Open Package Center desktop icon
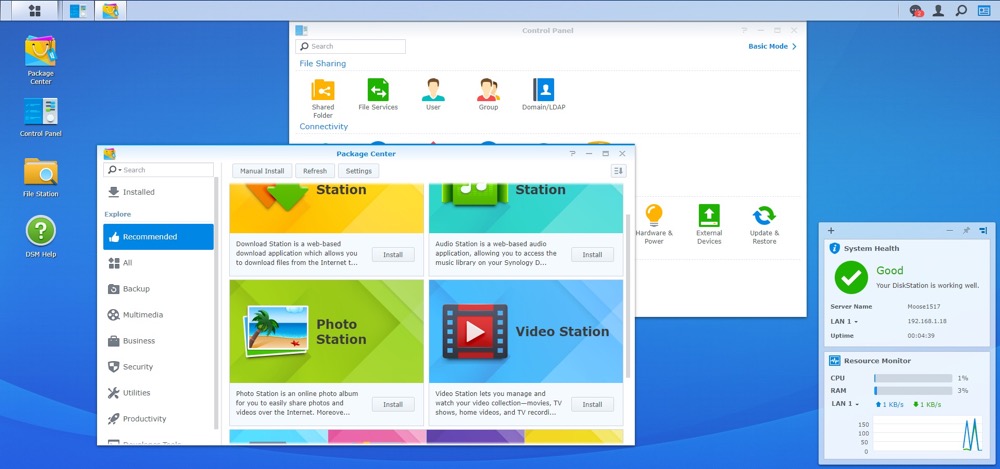Image resolution: width=1000 pixels, height=469 pixels. 40,60
